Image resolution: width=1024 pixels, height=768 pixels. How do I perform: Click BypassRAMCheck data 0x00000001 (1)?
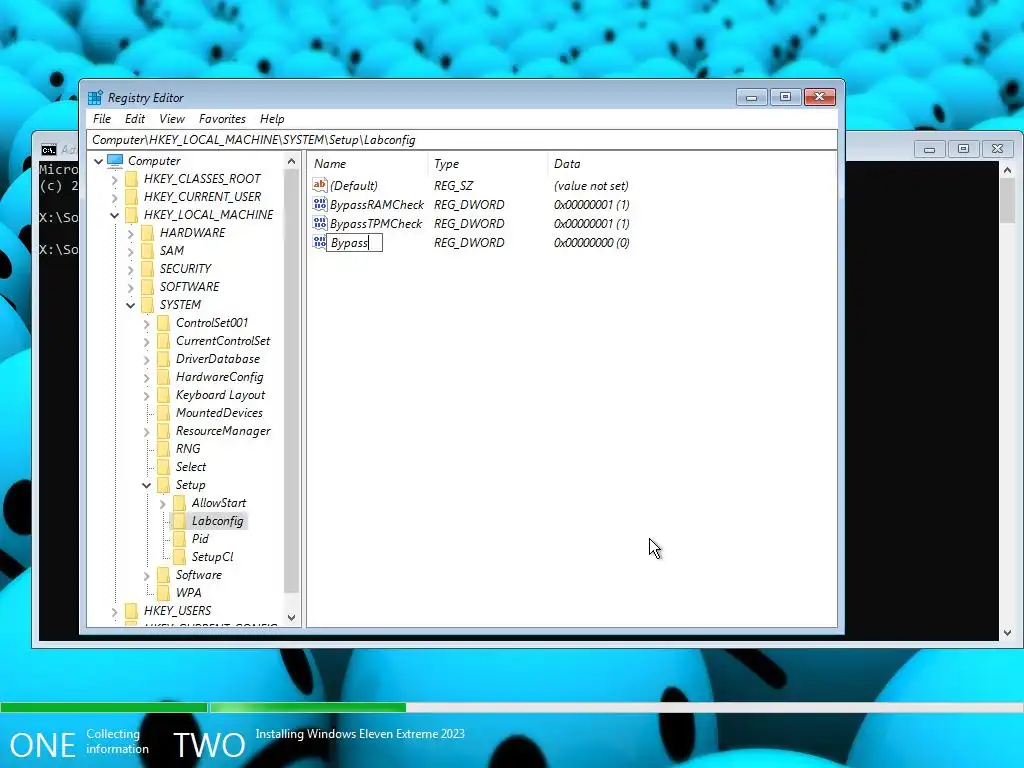tap(592, 204)
